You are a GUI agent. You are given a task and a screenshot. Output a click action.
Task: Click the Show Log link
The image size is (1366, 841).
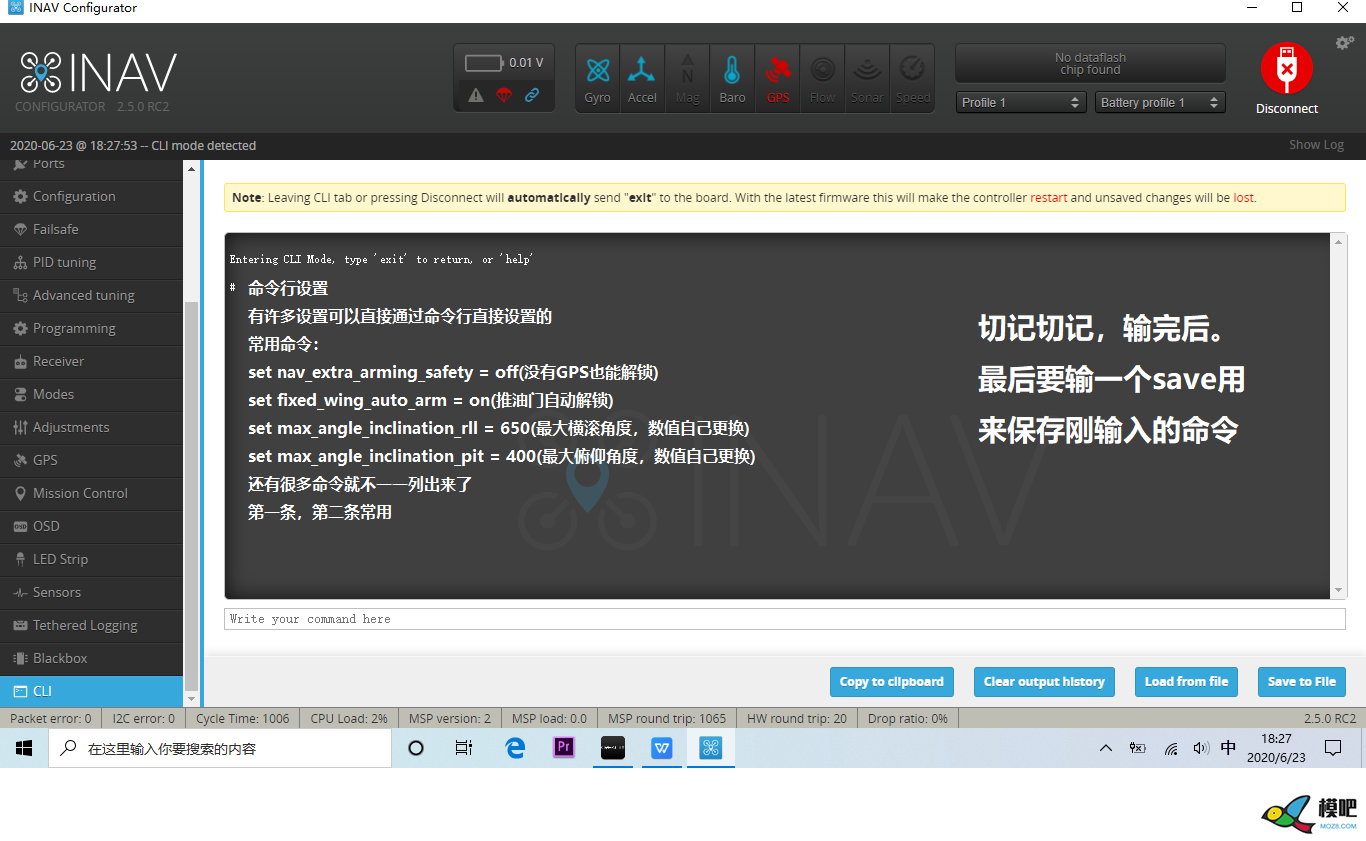point(1316,145)
